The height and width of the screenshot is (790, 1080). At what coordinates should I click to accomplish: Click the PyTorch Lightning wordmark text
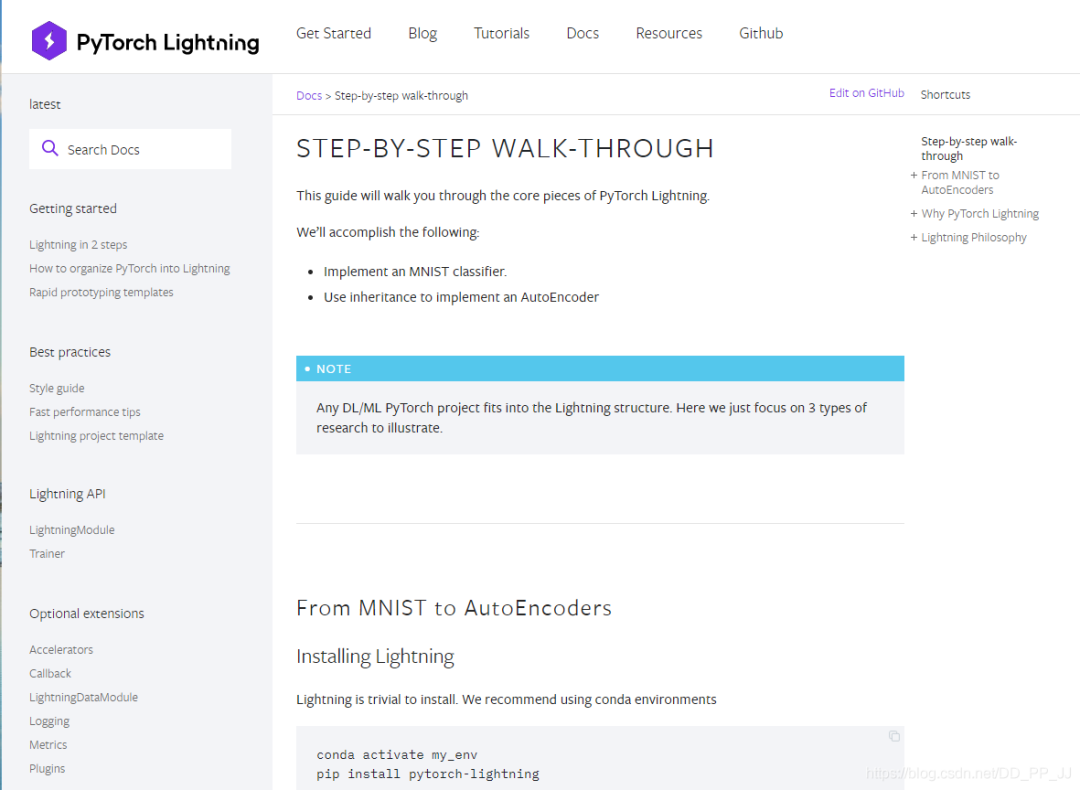click(167, 42)
